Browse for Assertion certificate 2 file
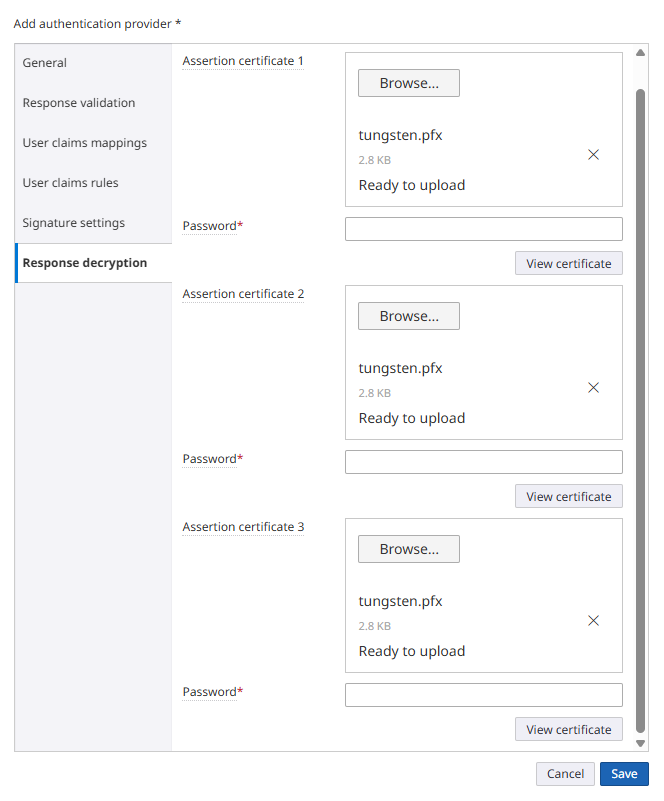The image size is (664, 801). pyautogui.click(x=408, y=316)
